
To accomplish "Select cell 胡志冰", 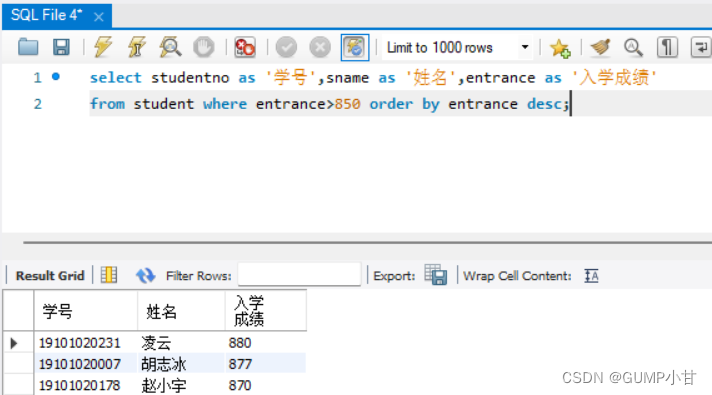I will pyautogui.click(x=181, y=364).
